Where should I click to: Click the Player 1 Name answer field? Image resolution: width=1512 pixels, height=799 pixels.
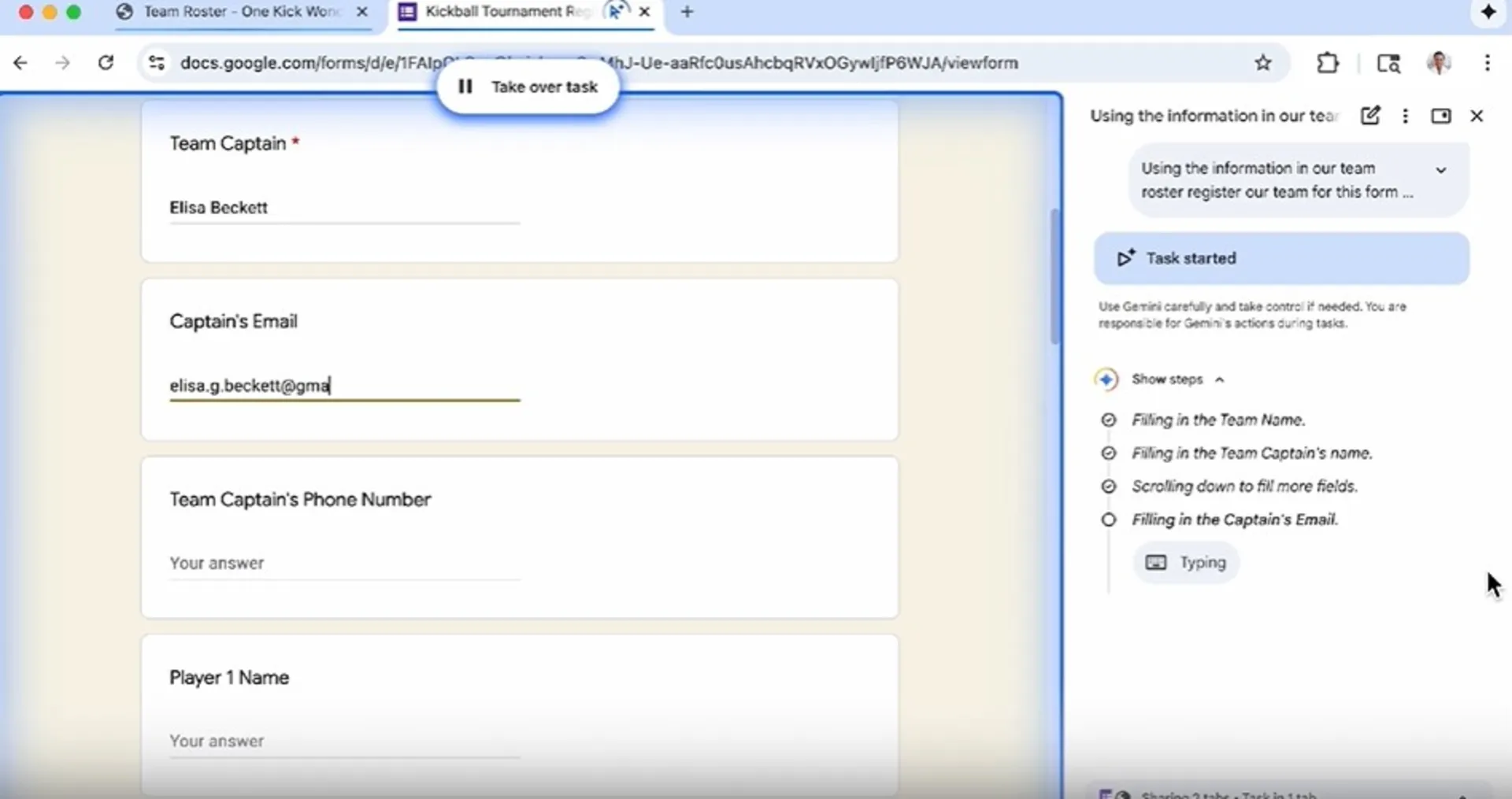(344, 741)
